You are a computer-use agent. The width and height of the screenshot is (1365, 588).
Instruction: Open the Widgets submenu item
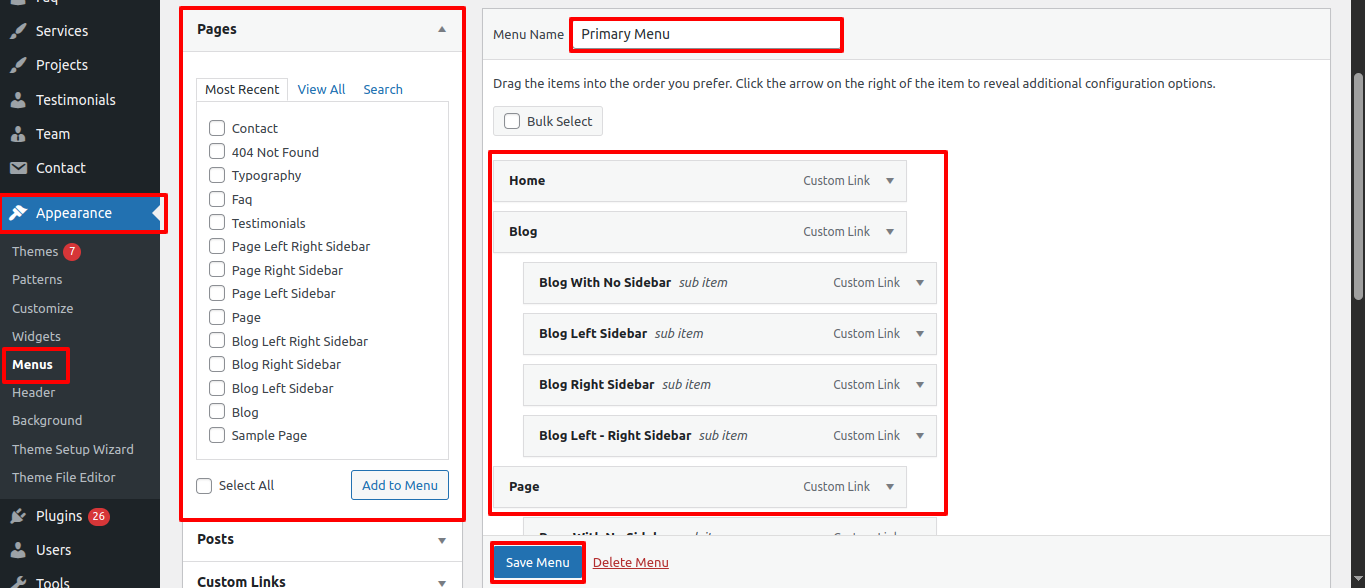36,337
